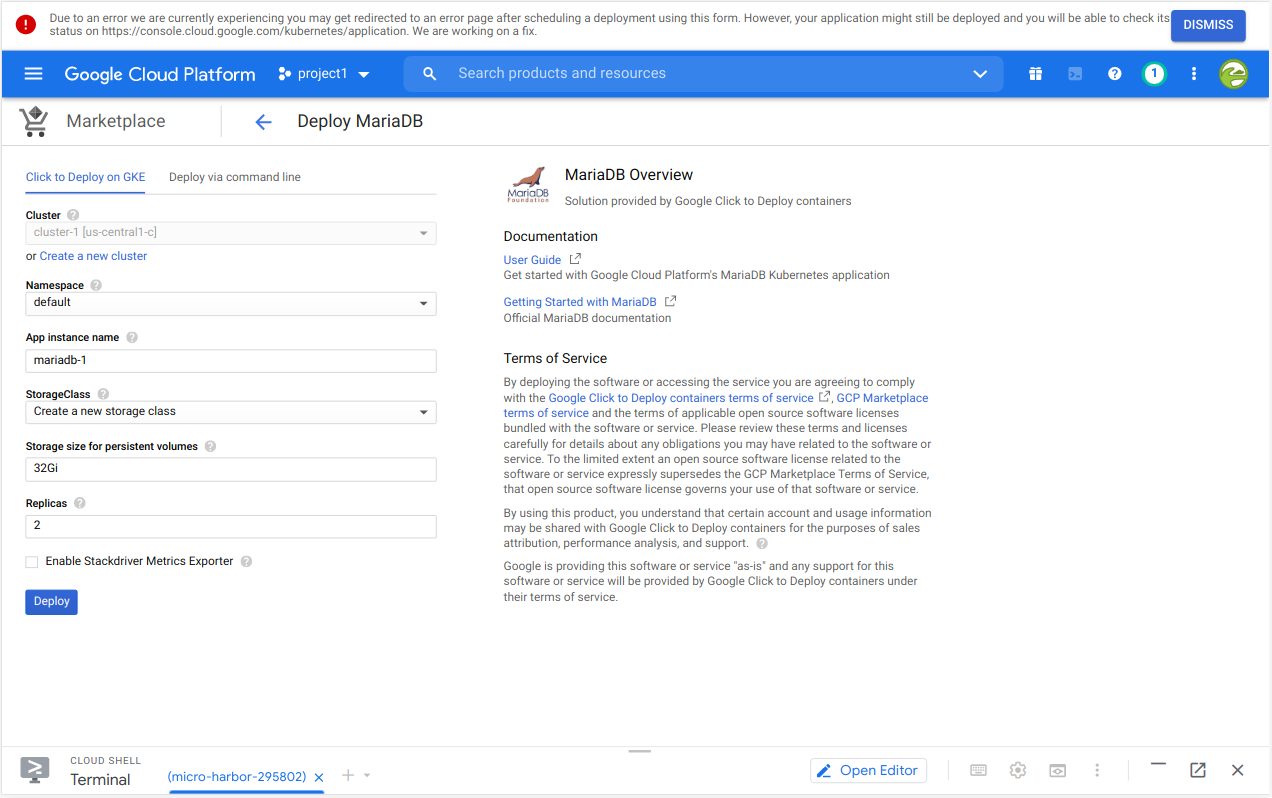1272x798 pixels.
Task: Open the help question mark in the header
Action: coord(1115,74)
